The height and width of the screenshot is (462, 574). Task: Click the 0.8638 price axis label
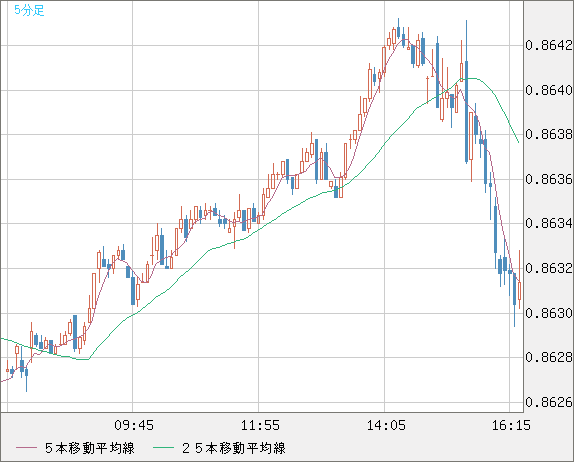[549, 134]
